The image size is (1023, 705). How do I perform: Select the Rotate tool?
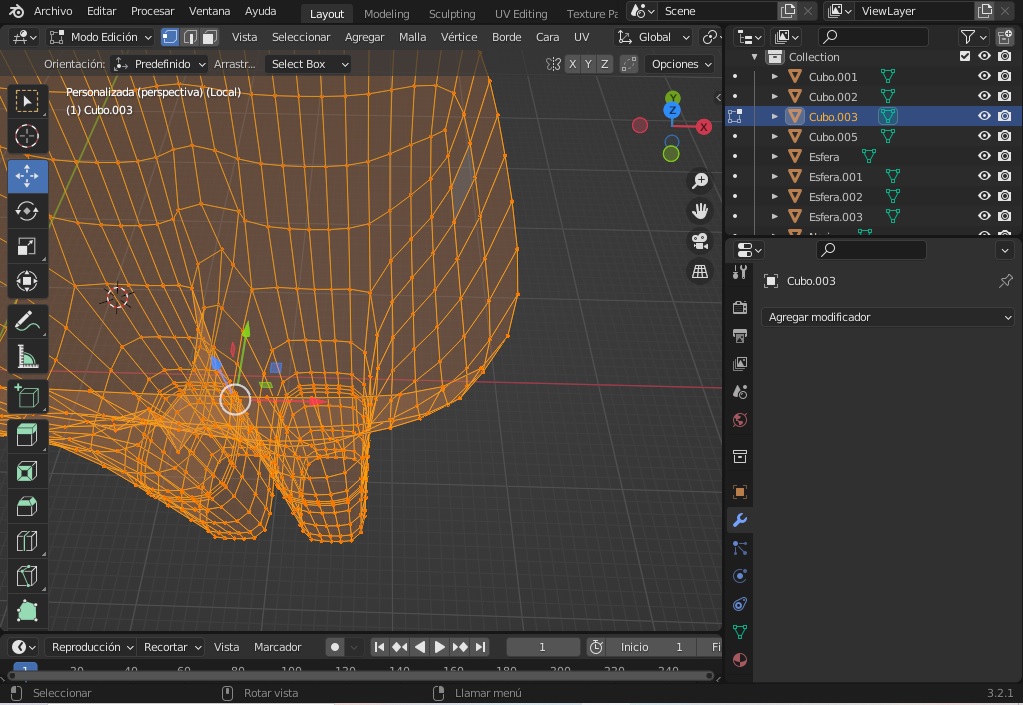27,211
